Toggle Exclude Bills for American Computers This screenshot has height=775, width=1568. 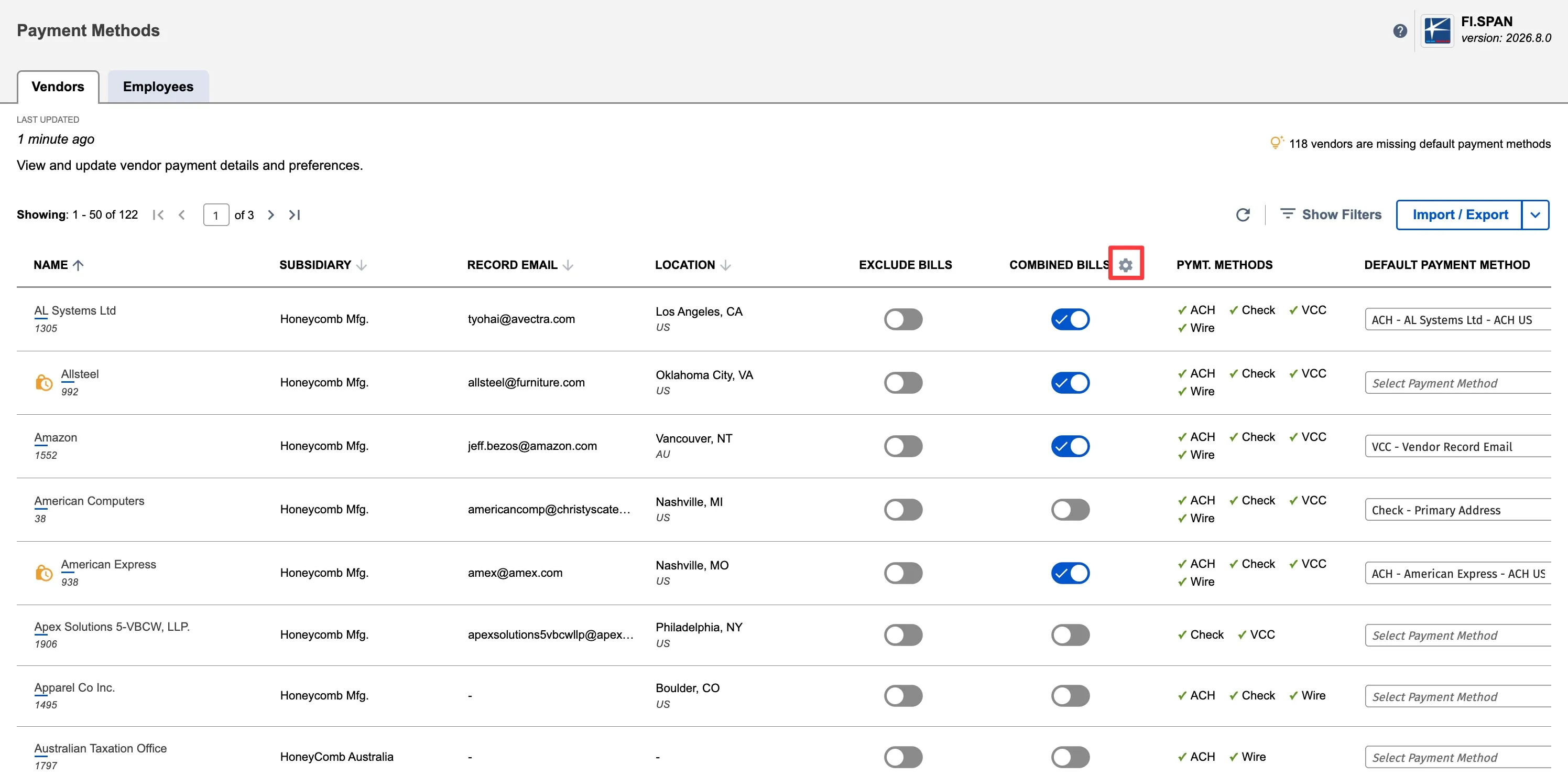click(x=903, y=510)
